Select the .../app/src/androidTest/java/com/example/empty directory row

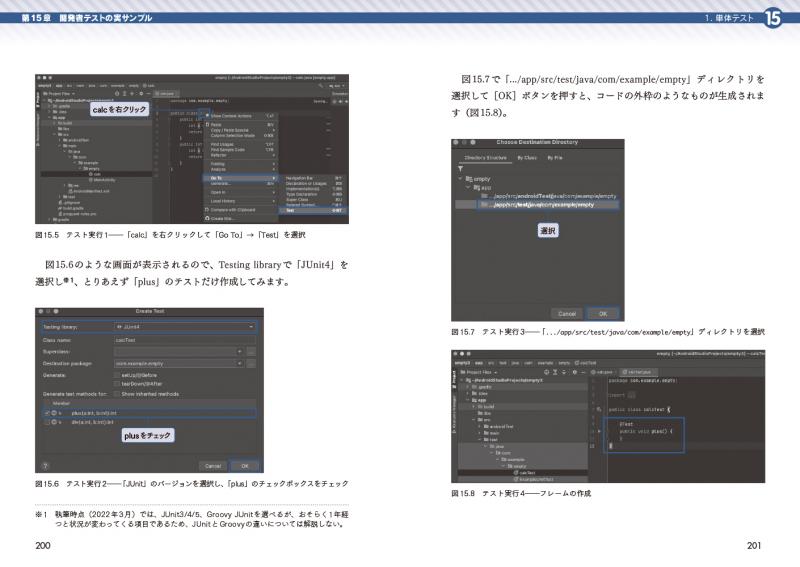coord(549,196)
